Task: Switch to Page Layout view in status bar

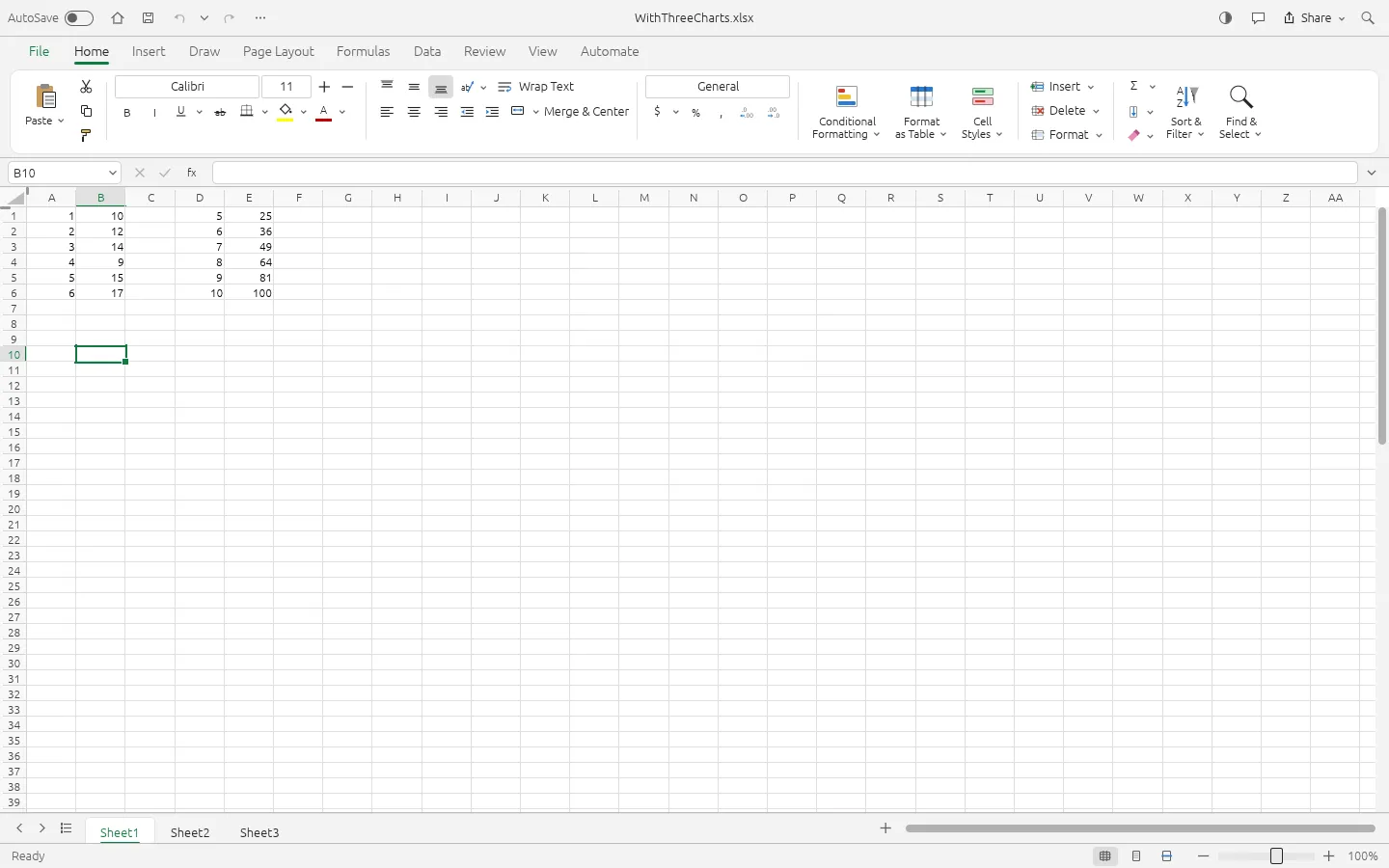Action: 1136,856
